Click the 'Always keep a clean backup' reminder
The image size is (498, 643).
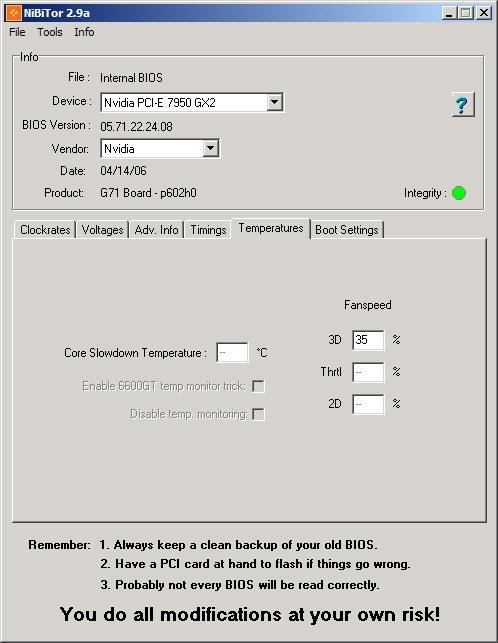point(238,545)
